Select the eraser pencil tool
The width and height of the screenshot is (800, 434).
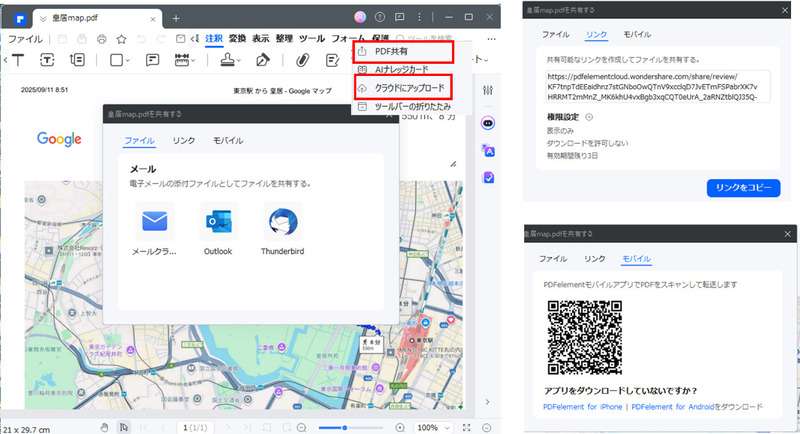point(262,60)
